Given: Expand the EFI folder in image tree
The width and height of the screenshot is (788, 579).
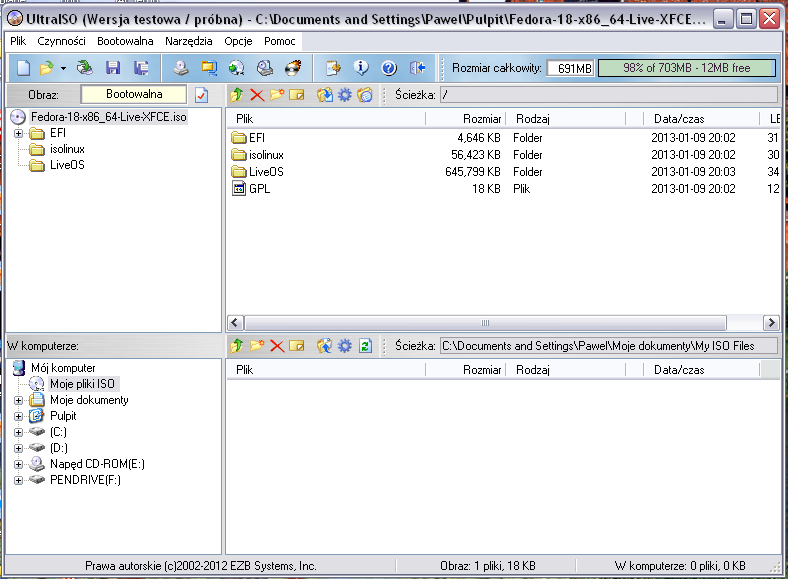Looking at the screenshot, I should pyautogui.click(x=18, y=133).
